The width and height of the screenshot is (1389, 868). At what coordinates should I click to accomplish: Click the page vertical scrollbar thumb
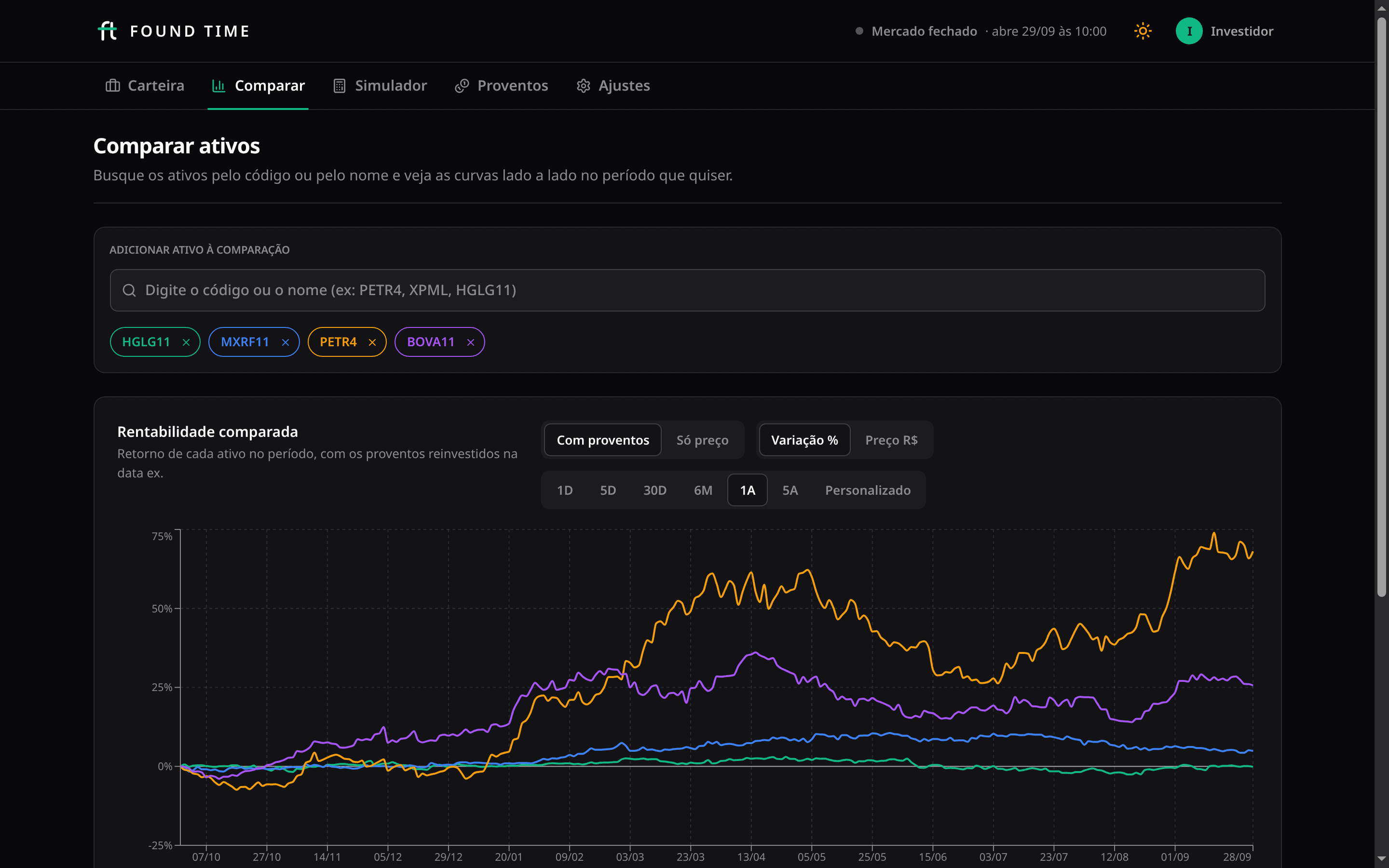click(1382, 307)
